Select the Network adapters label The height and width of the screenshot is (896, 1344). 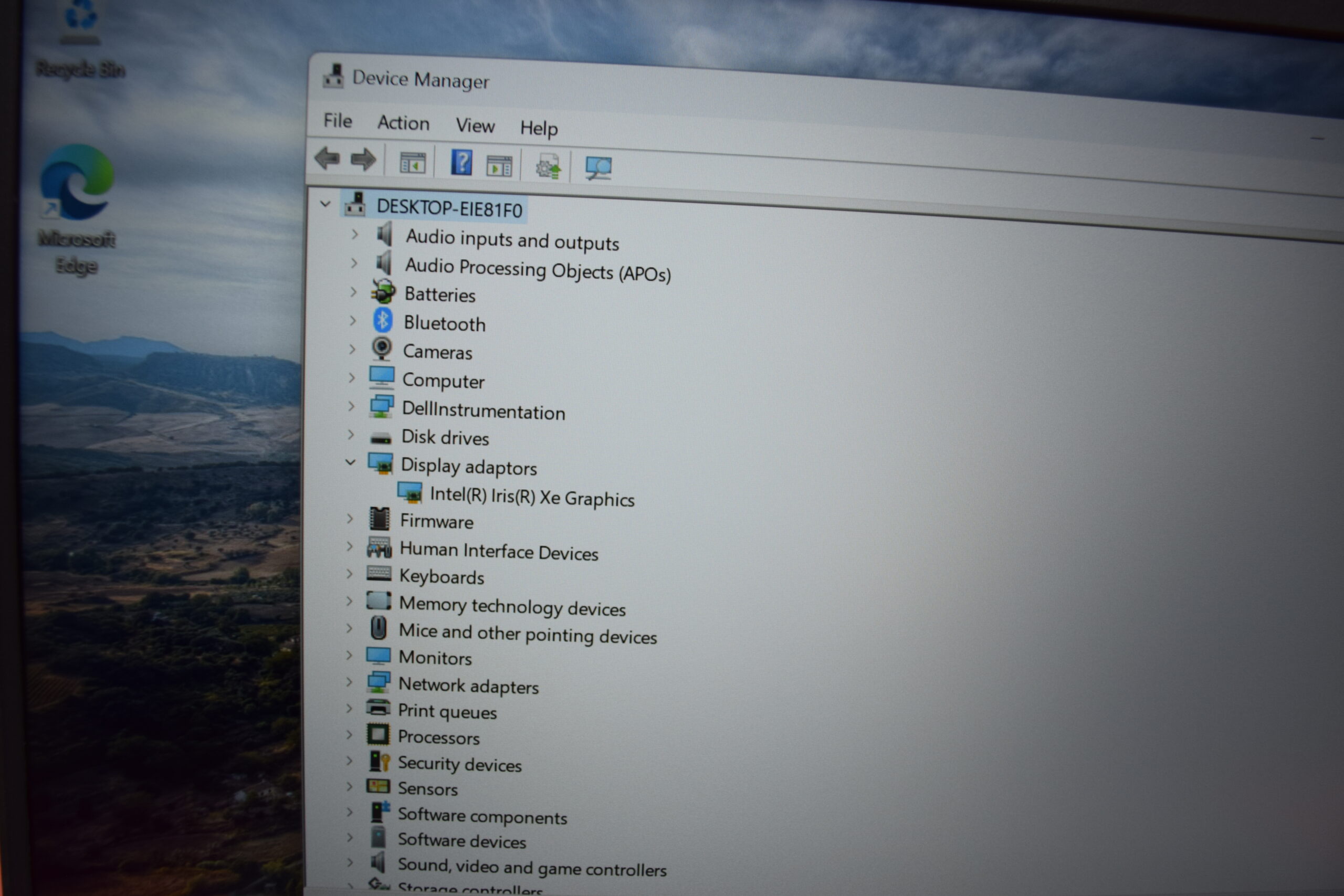(x=469, y=686)
